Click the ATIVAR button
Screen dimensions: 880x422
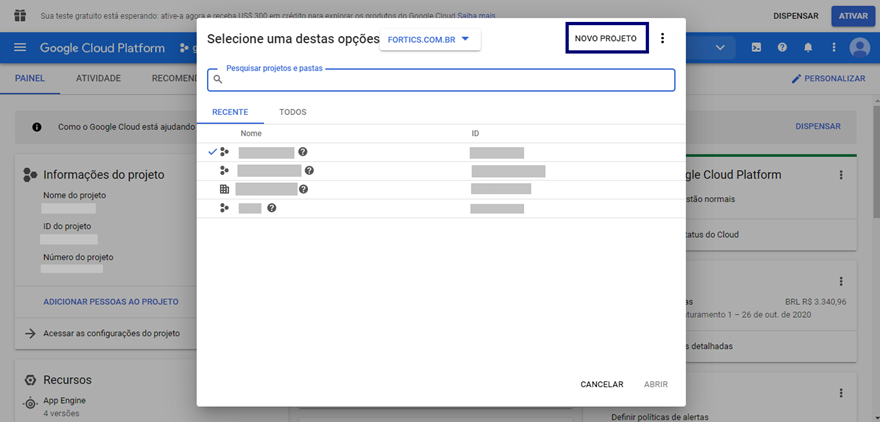[x=853, y=16]
